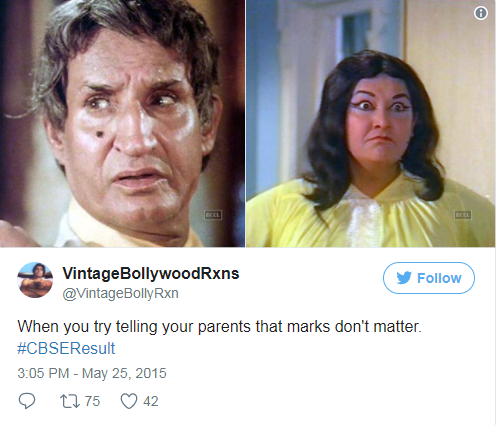
Task: Open the right photo of woman in yellow
Action: tap(371, 123)
